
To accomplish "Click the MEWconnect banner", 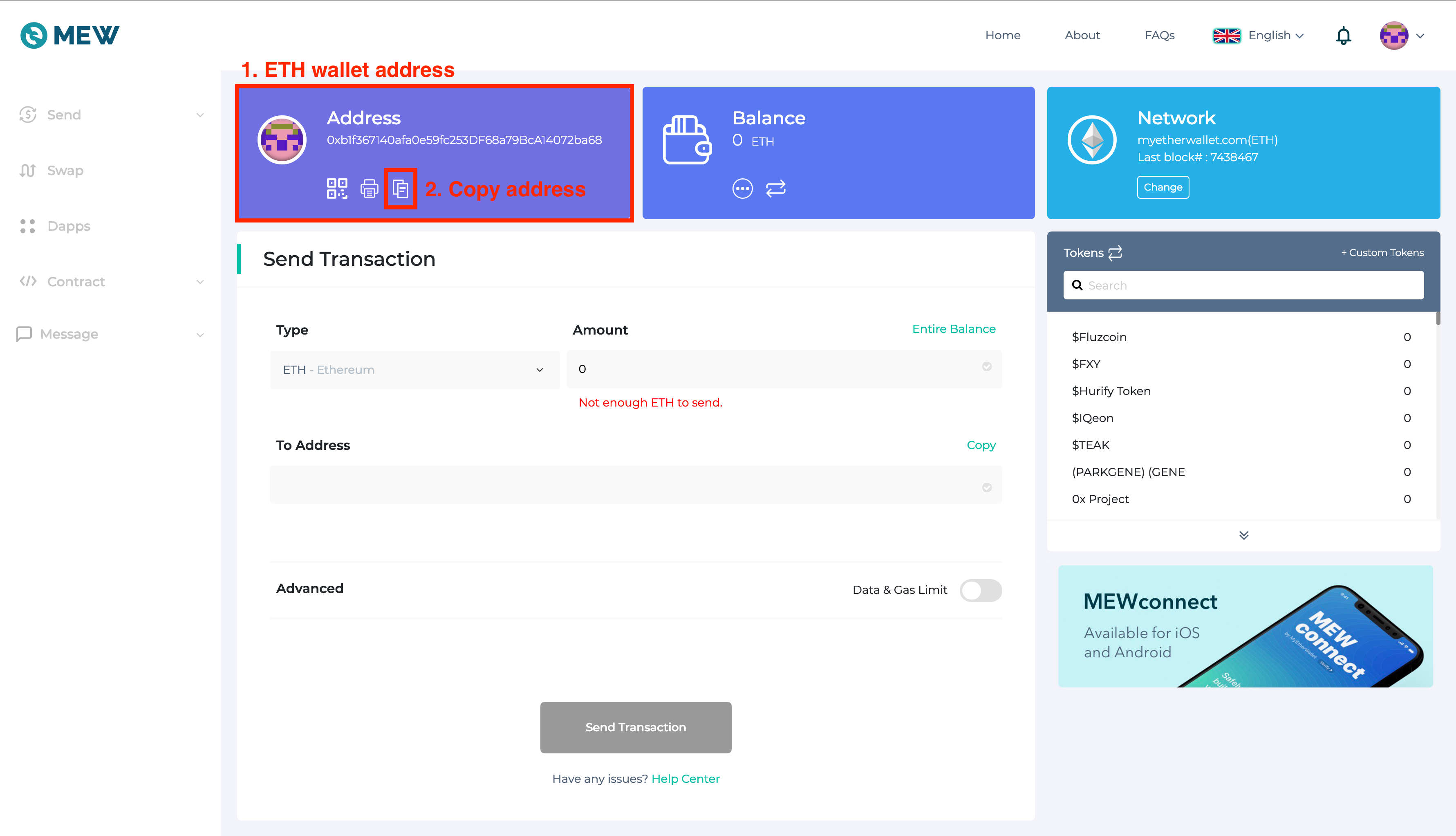I will click(x=1245, y=627).
